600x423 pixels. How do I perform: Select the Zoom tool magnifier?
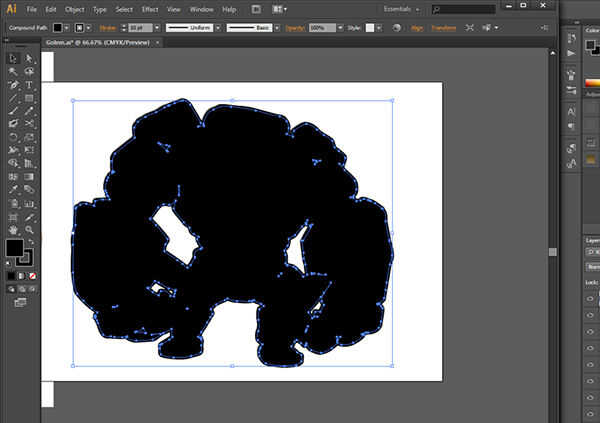[x=29, y=229]
